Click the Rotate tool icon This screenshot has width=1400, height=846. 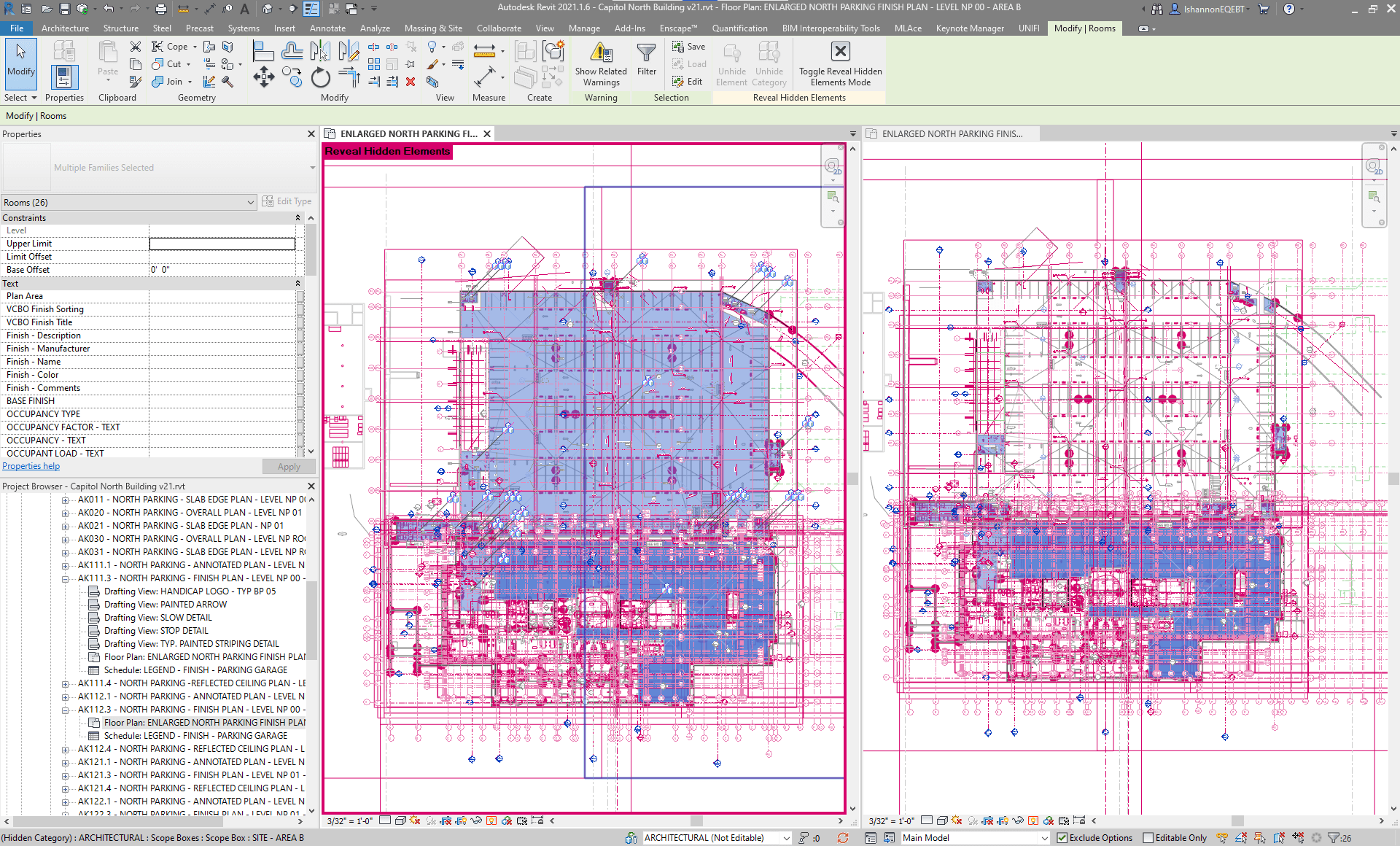coord(321,77)
